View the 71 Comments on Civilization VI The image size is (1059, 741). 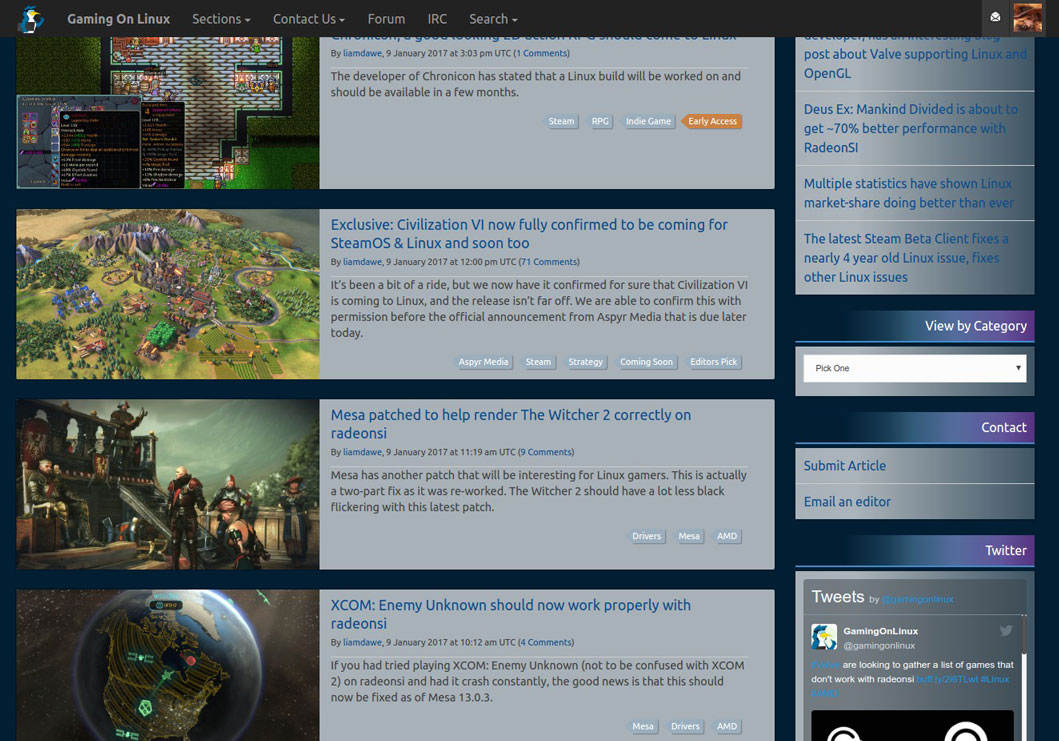click(x=550, y=262)
